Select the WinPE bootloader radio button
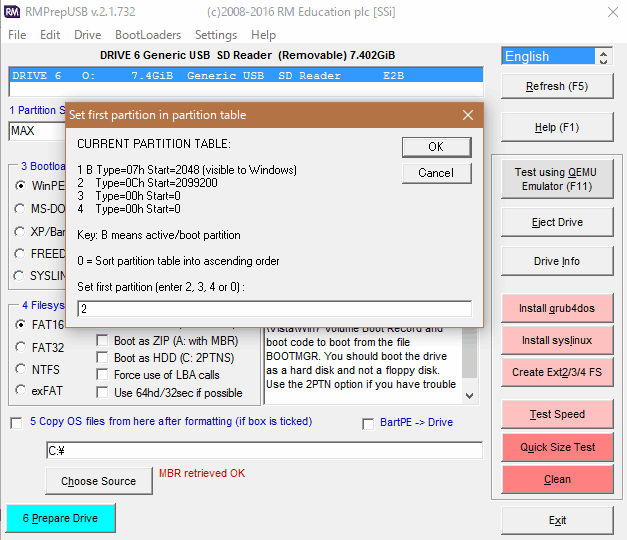This screenshot has width=627, height=540. pyautogui.click(x=20, y=186)
